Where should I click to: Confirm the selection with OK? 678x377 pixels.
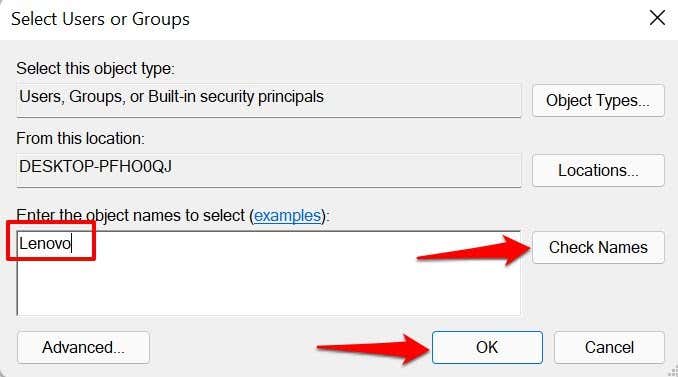pyautogui.click(x=487, y=347)
